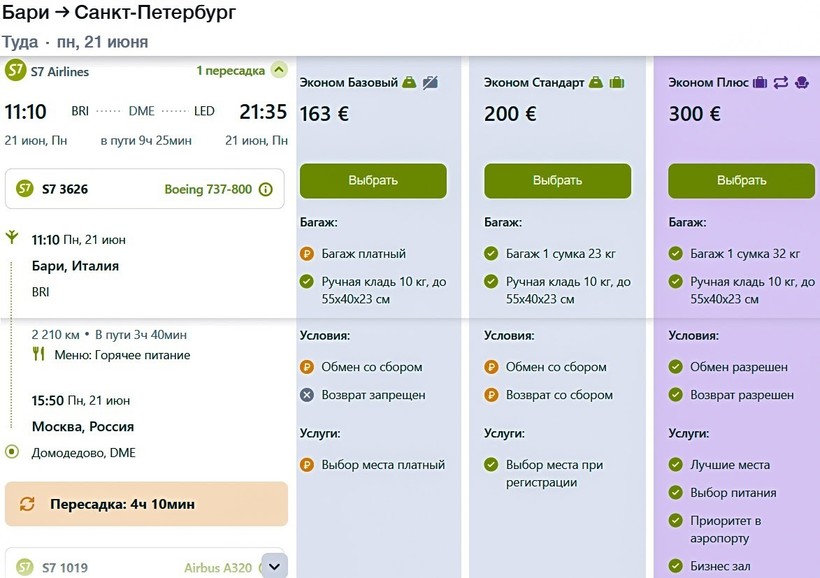Image resolution: width=820 pixels, height=578 pixels.
Task: Click the suitcase icon on Эконом Стандарт
Action: coord(617,83)
